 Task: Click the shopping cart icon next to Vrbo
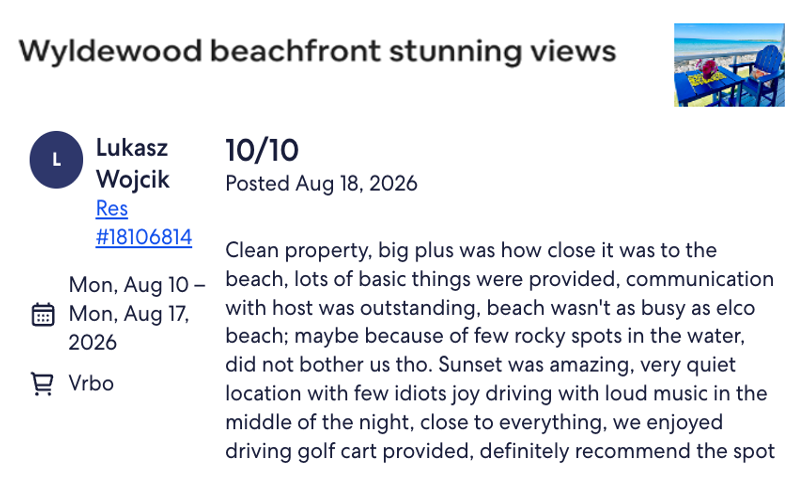click(x=42, y=384)
